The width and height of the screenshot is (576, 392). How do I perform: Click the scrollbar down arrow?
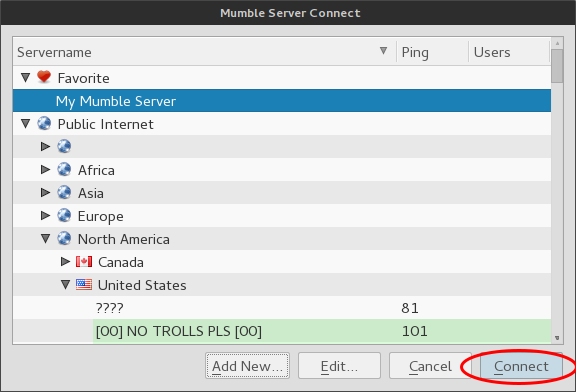[557, 338]
